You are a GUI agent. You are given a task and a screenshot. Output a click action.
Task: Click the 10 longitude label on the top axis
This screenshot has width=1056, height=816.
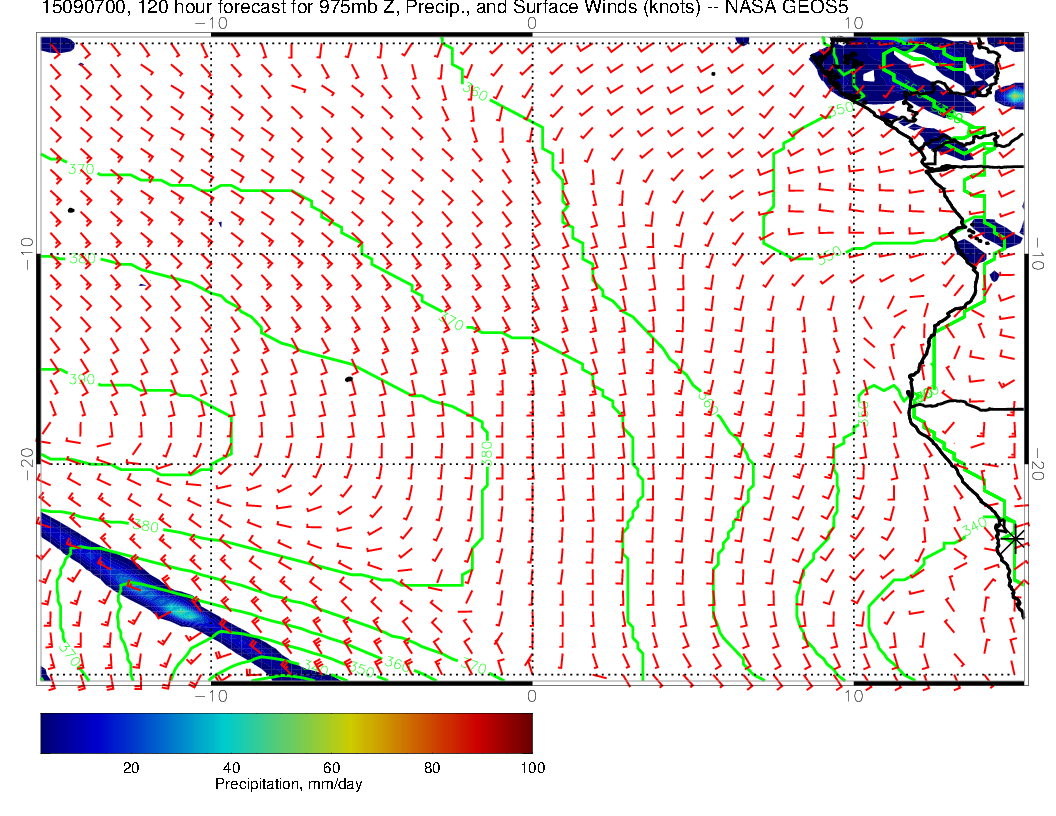point(852,21)
